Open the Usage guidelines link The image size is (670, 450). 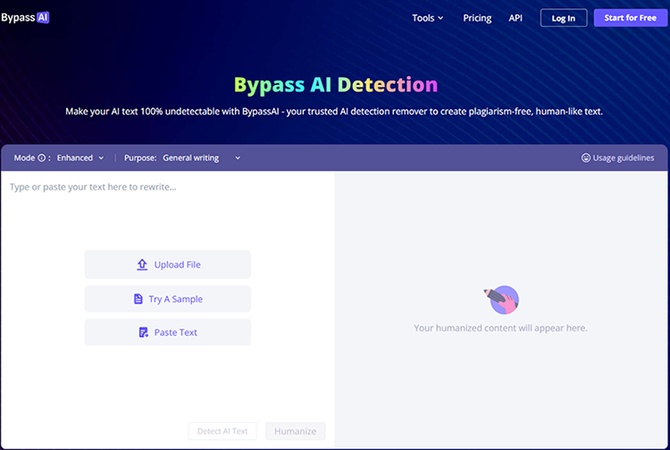click(617, 158)
